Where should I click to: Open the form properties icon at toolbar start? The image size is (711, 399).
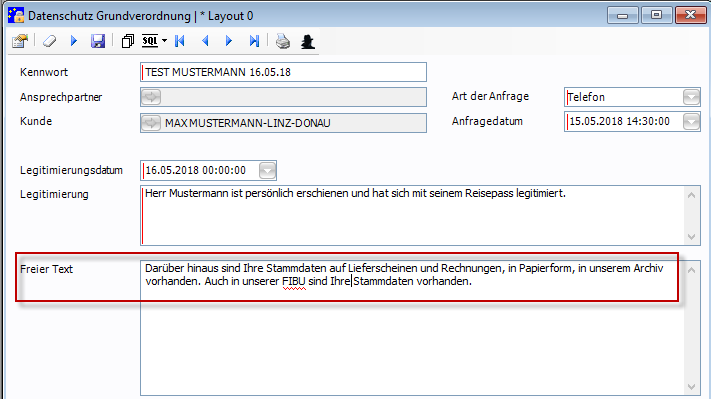[x=20, y=41]
